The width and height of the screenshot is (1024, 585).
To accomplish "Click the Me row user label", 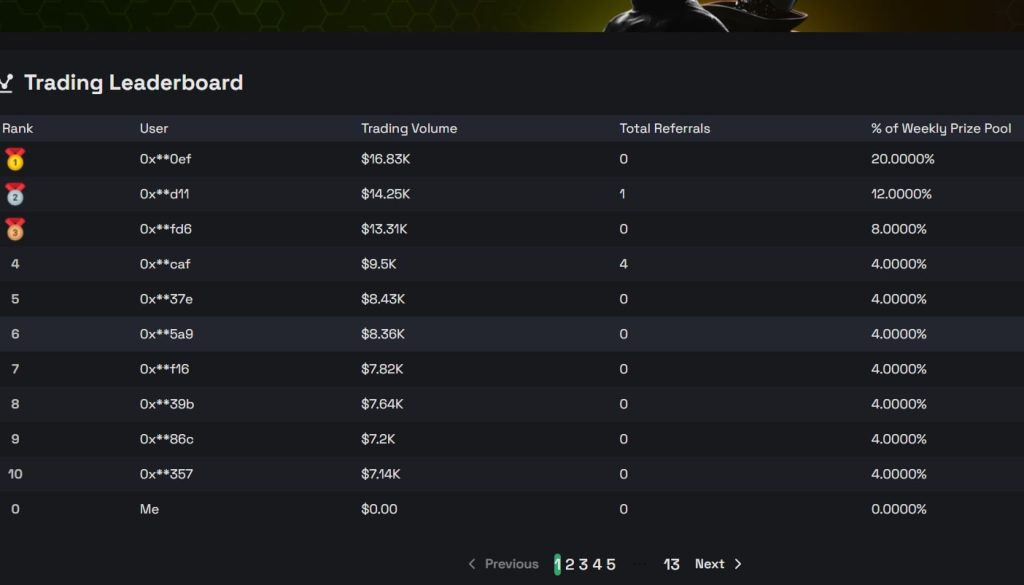I will pos(149,509).
